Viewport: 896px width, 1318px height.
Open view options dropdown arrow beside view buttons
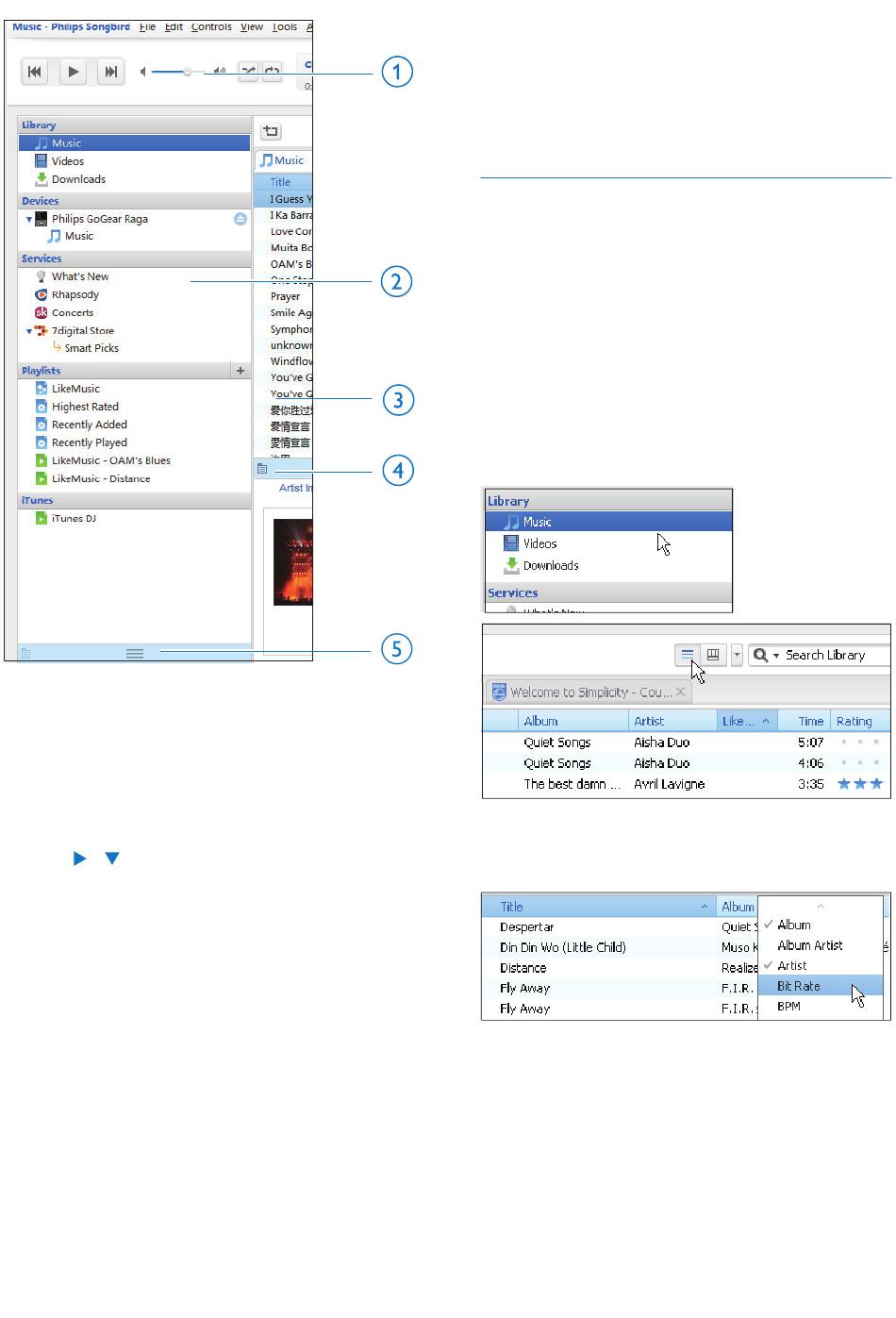737,655
